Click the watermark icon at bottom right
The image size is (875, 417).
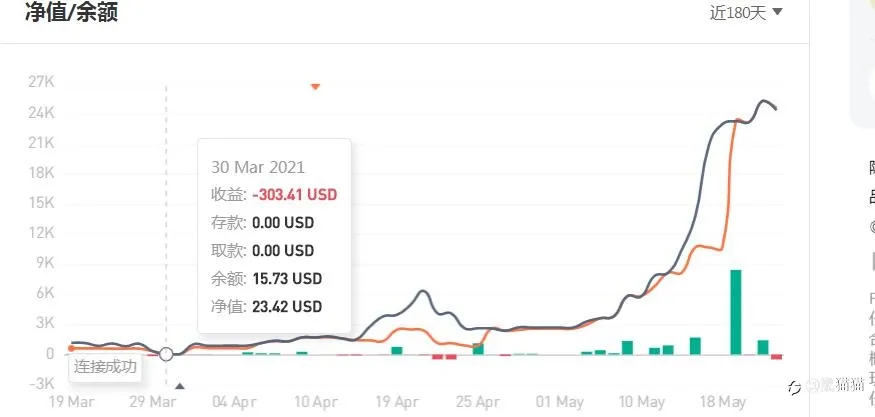click(794, 386)
